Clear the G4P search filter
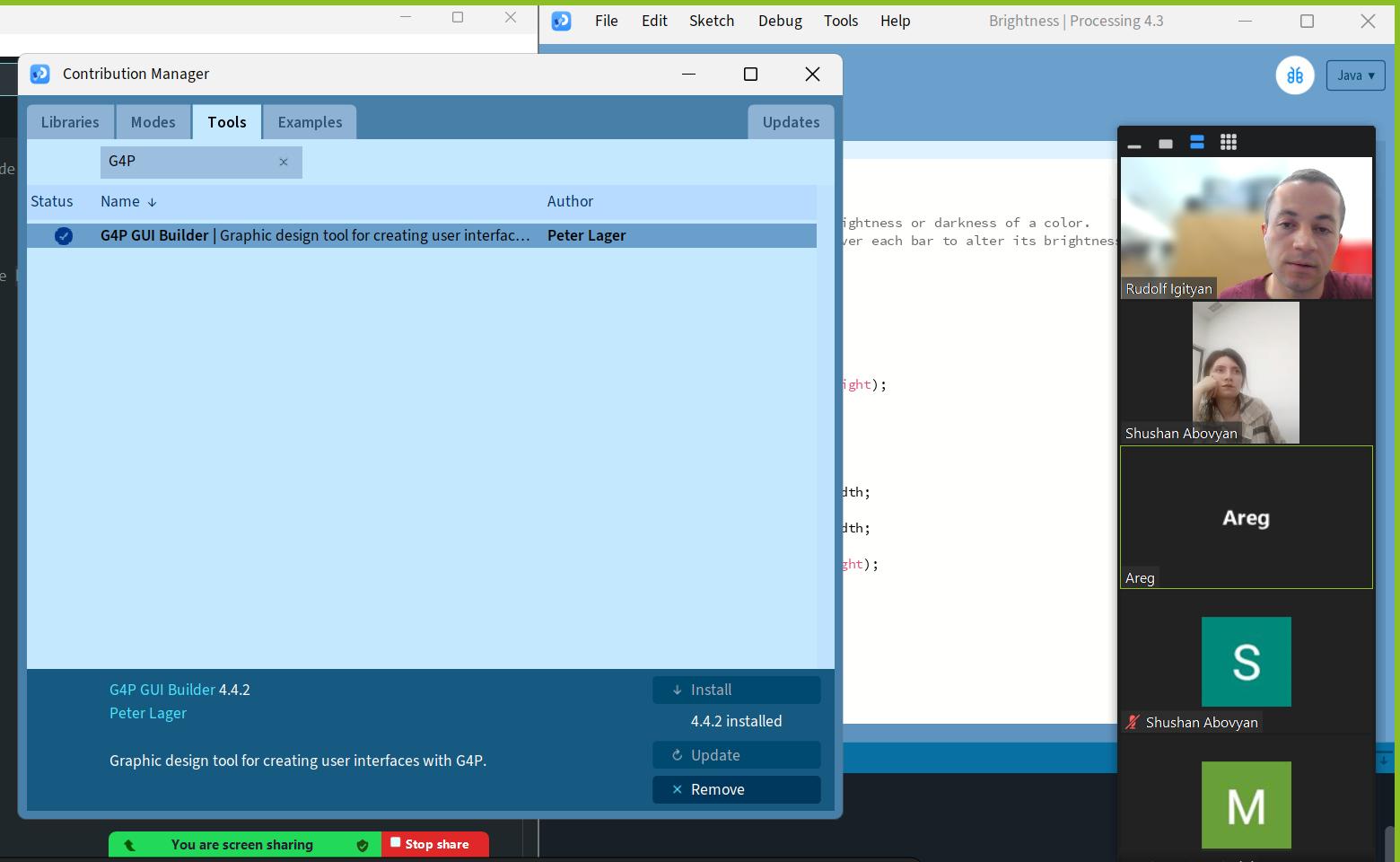The width and height of the screenshot is (1400, 862). 284,162
